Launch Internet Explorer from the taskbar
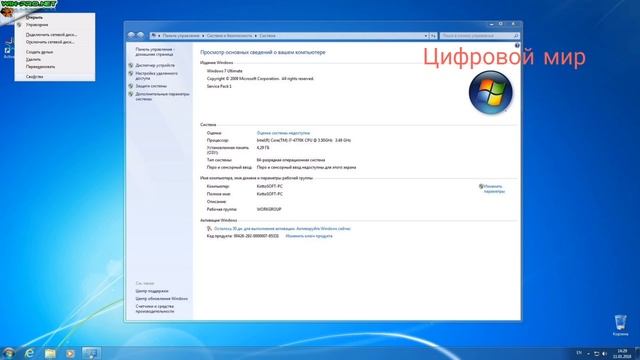 (x=29, y=353)
